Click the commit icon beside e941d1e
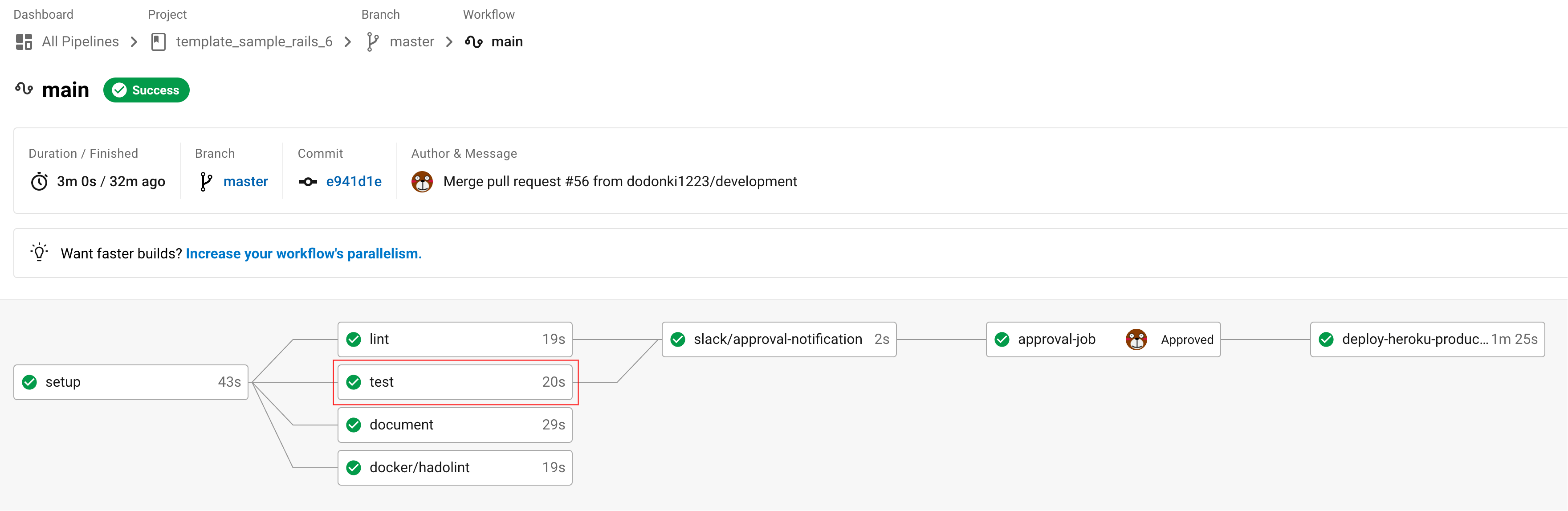 click(308, 181)
